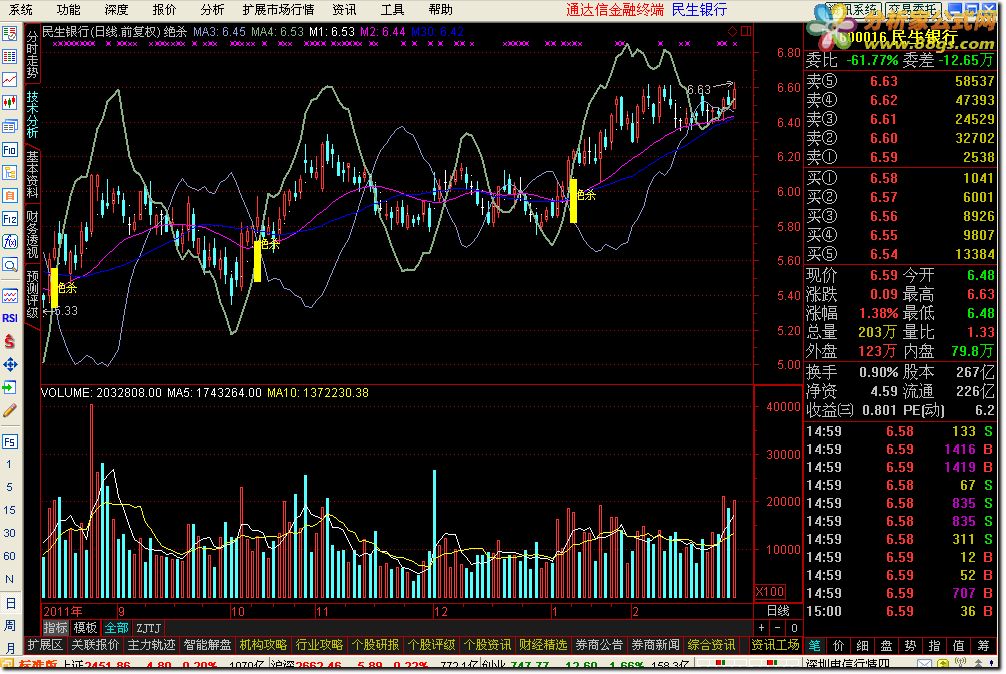This screenshot has height=674, width=1006.
Task: Select the 模板 tab below chart
Action: click(85, 628)
